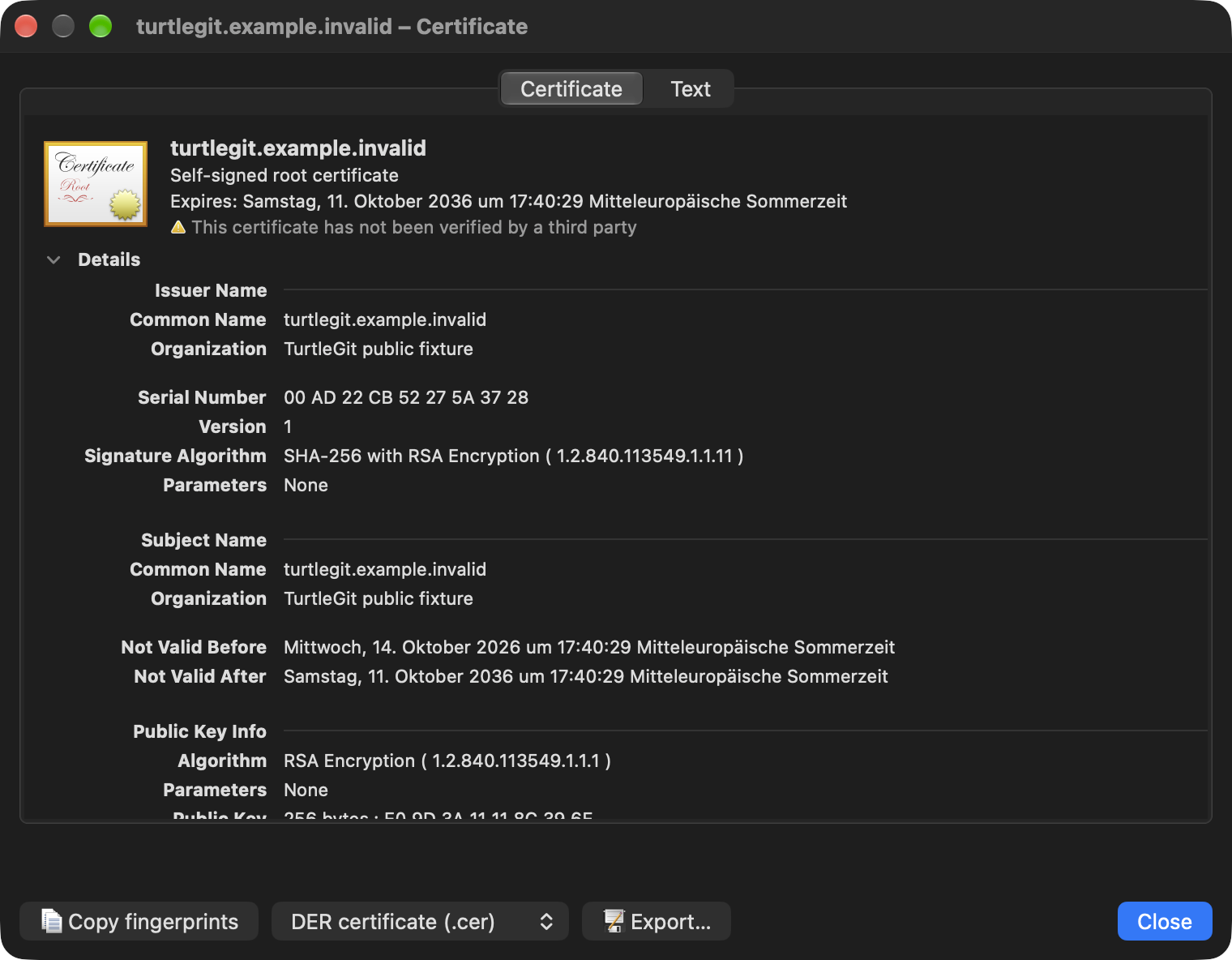The height and width of the screenshot is (960, 1232).
Task: Click the RSA Encryption algorithm value
Action: [x=447, y=761]
